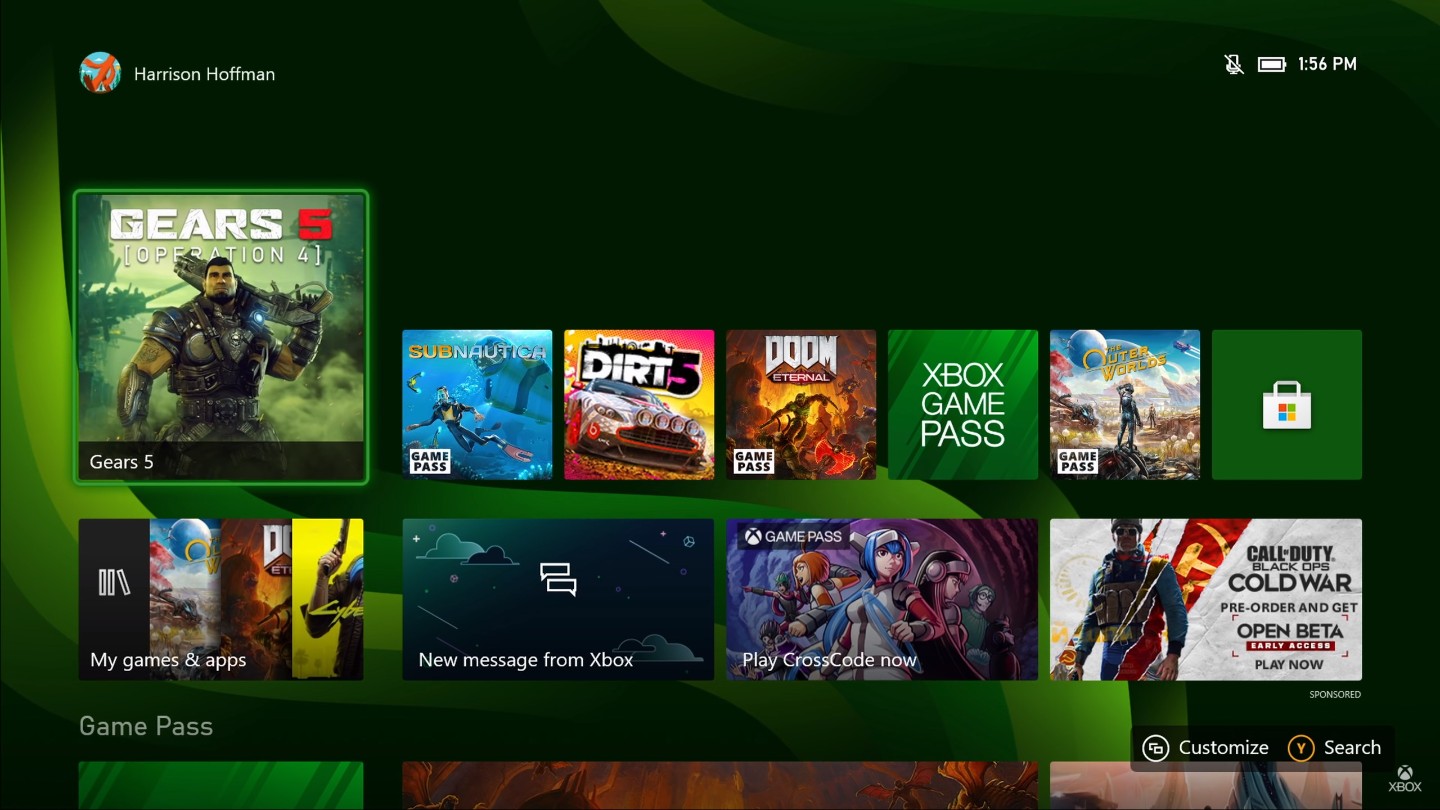Viewport: 1440px width, 810px height.
Task: Click the chat bubbles message icon
Action: pyautogui.click(x=558, y=579)
